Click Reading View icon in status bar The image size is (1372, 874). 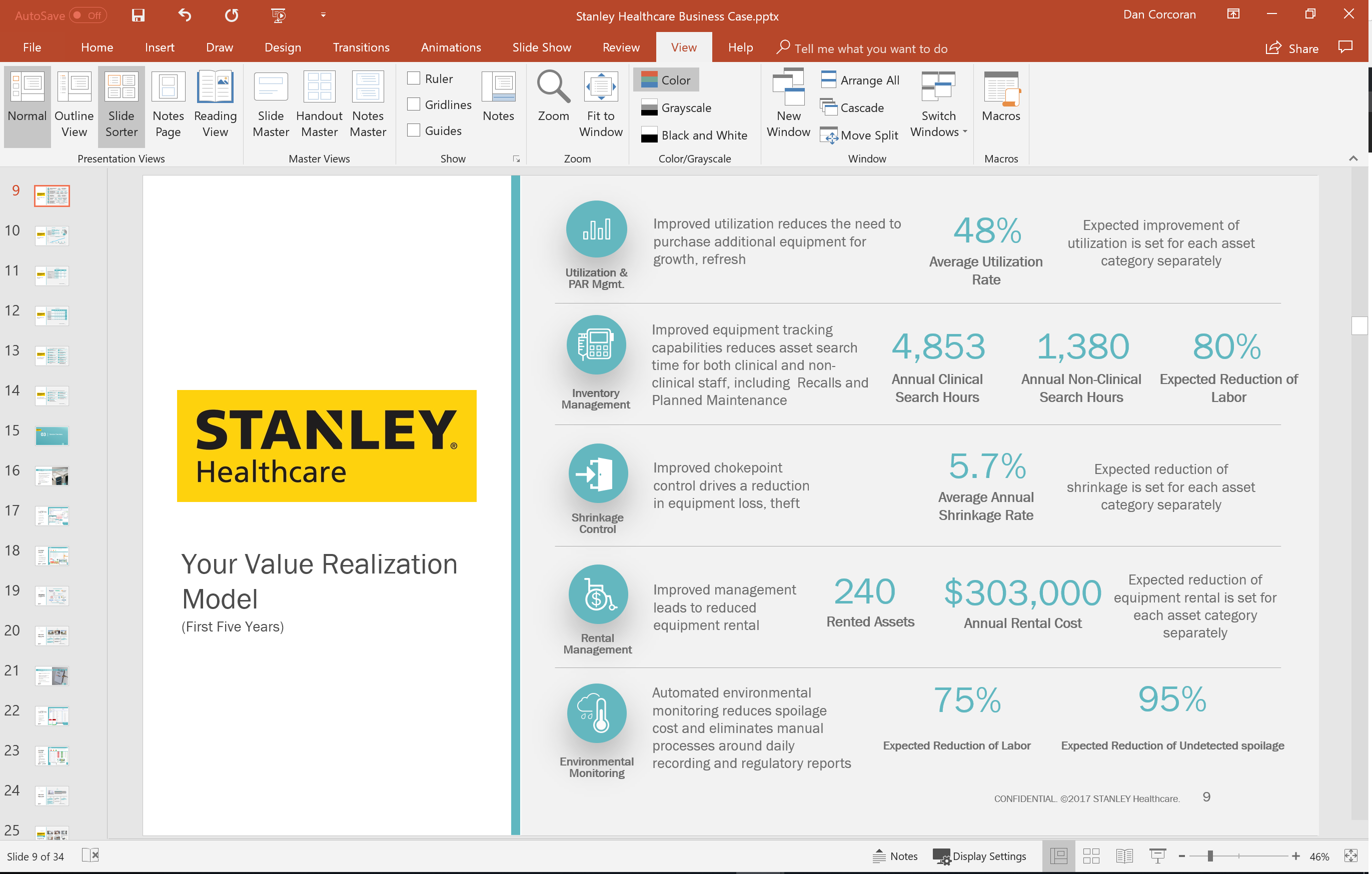[1124, 856]
